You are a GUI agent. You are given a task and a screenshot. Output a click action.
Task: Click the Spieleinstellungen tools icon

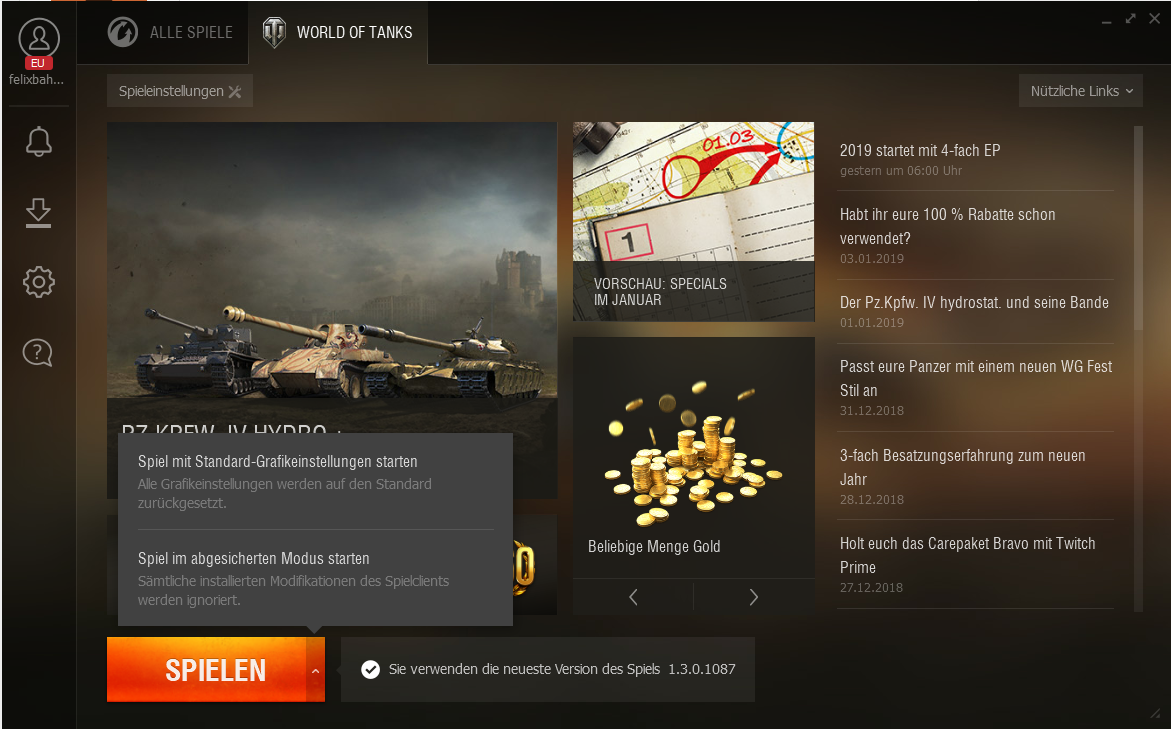pos(234,91)
